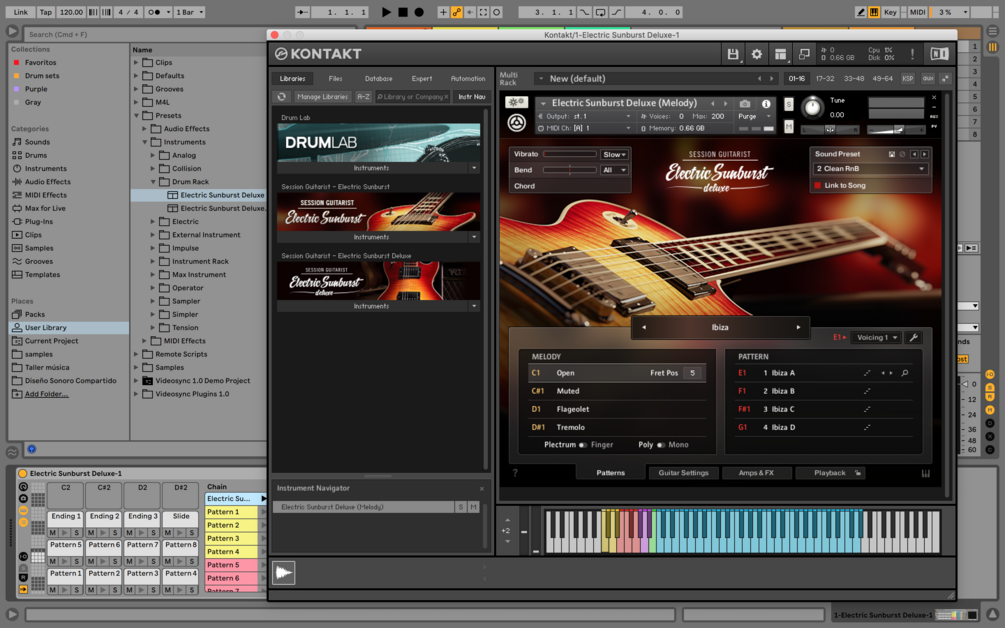1005x628 pixels.
Task: Click magnifier icon for Ibiza A pattern
Action: point(904,373)
